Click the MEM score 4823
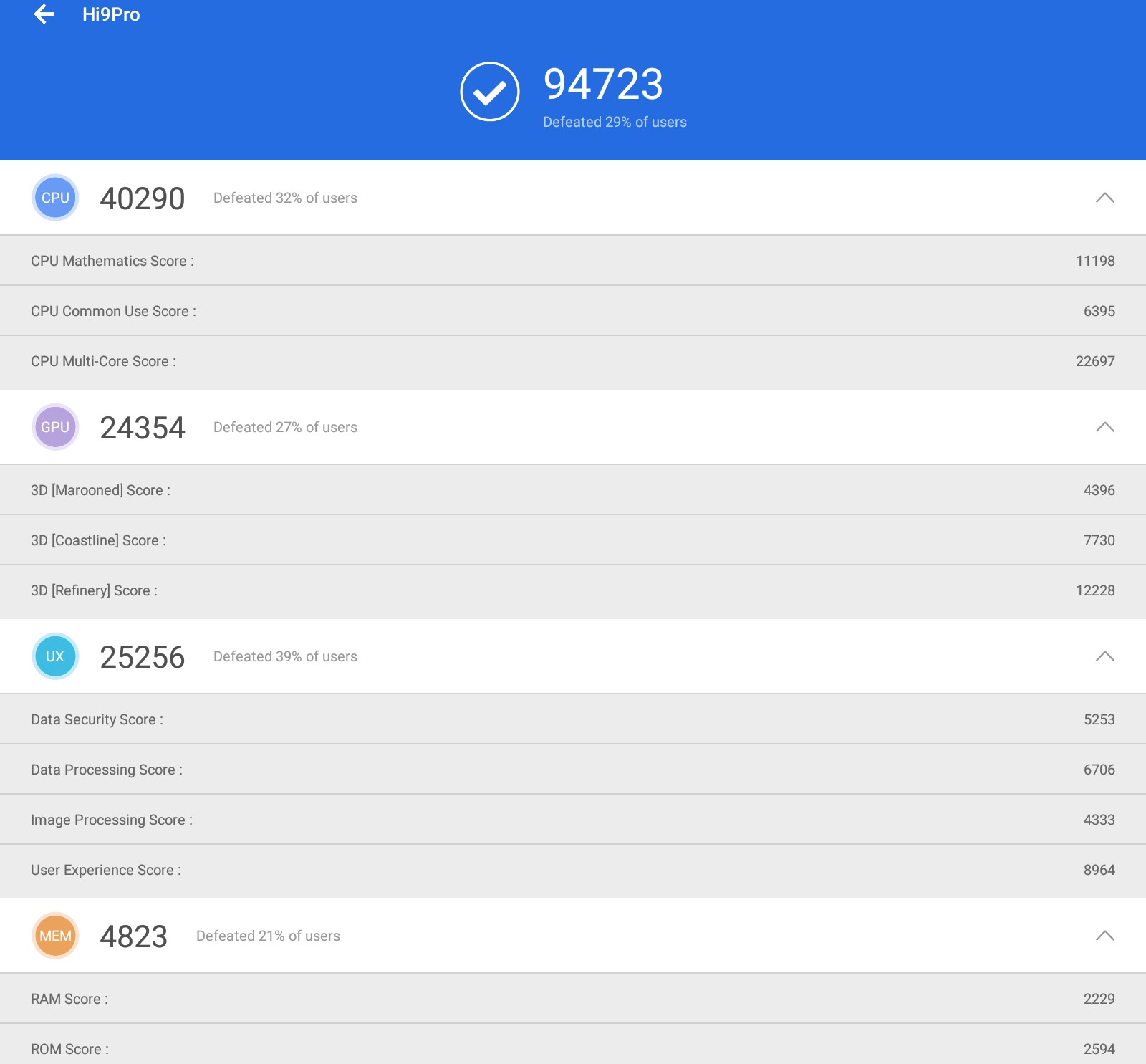 pyautogui.click(x=134, y=936)
